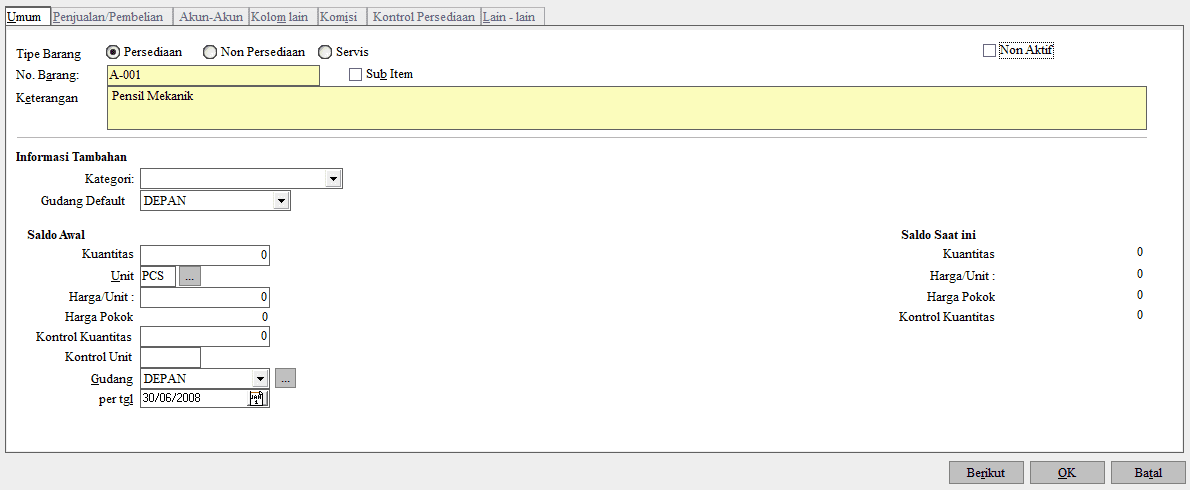The width and height of the screenshot is (1190, 490).
Task: Open calendar picker for per tgl date
Action: click(x=256, y=399)
